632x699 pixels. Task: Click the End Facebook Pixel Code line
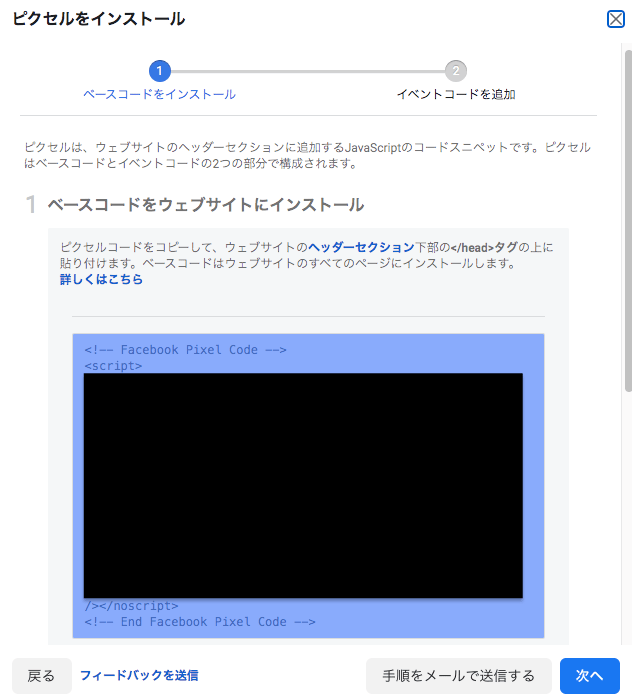click(x=200, y=621)
